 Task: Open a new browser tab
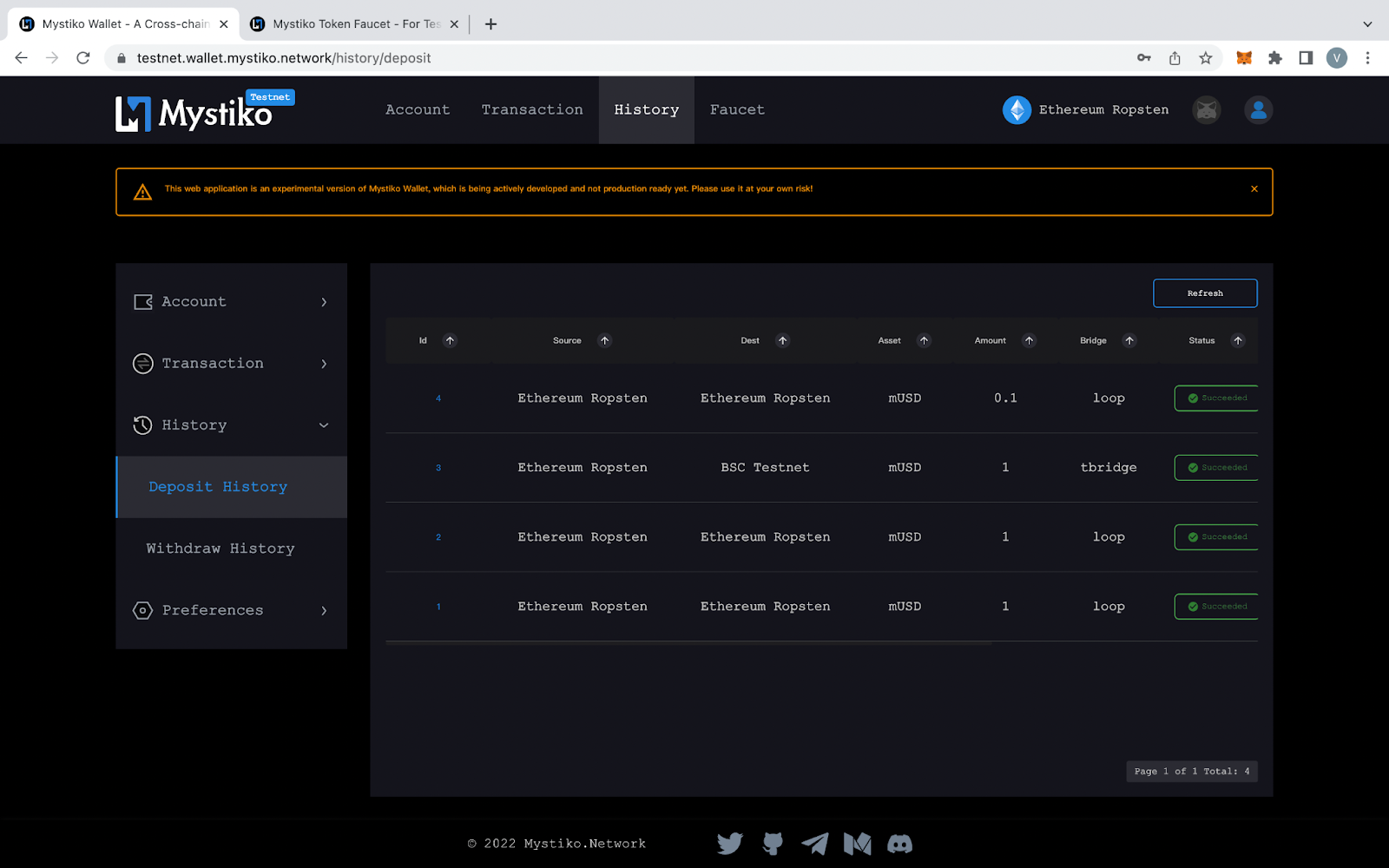coord(491,24)
